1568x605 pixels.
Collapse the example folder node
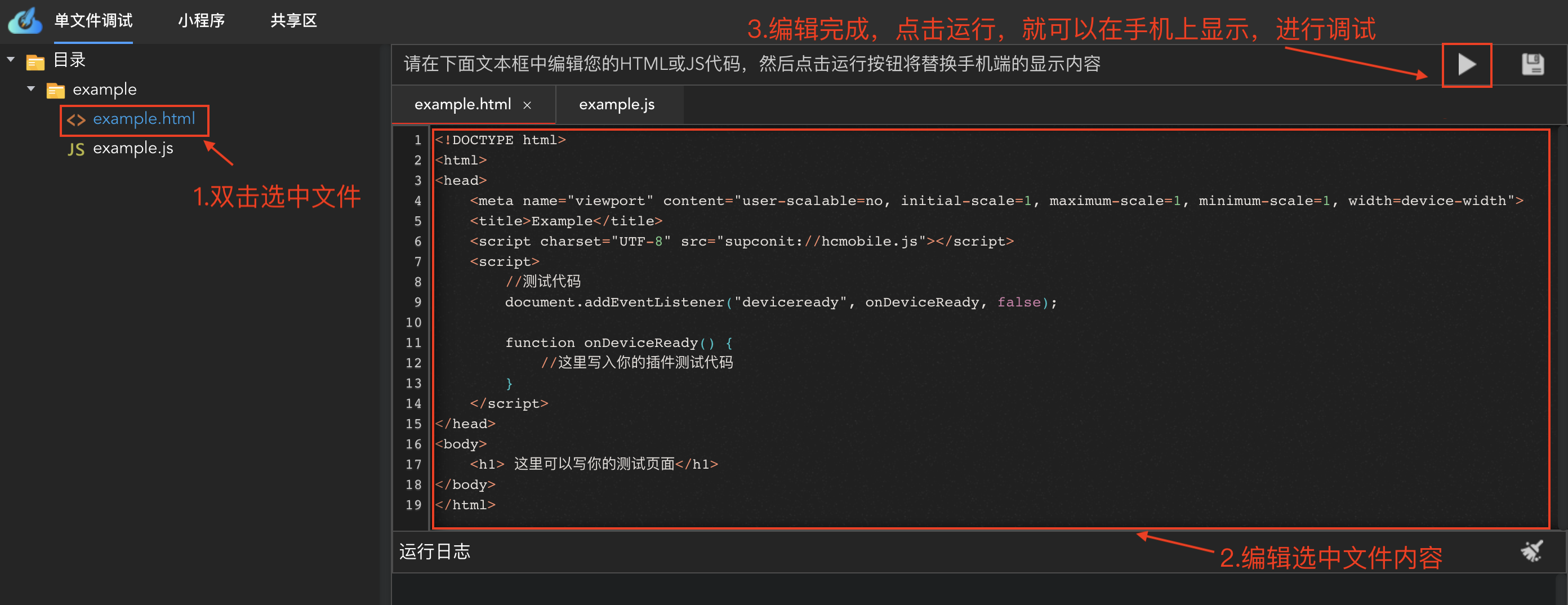31,89
